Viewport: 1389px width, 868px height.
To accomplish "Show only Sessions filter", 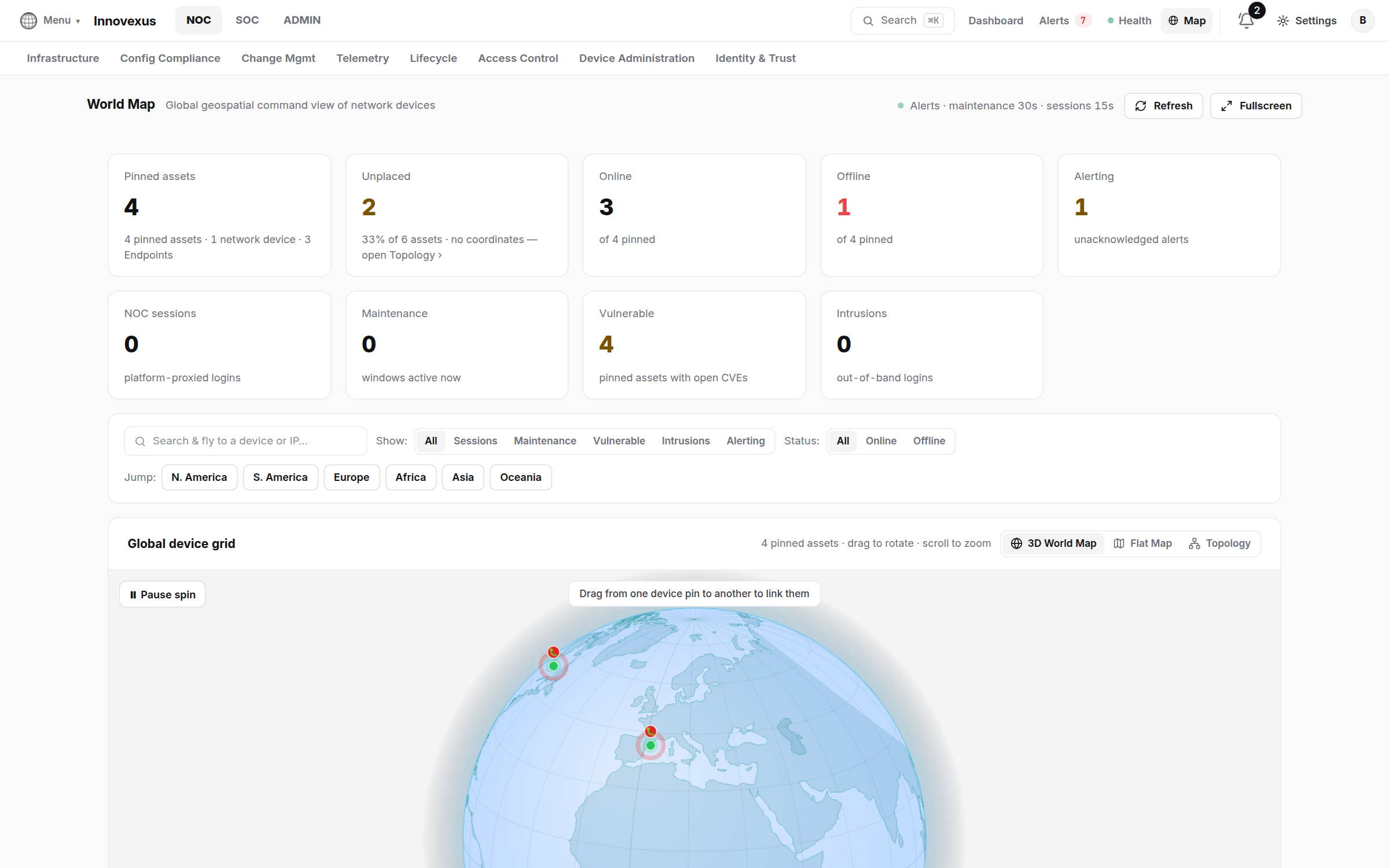I will (475, 441).
